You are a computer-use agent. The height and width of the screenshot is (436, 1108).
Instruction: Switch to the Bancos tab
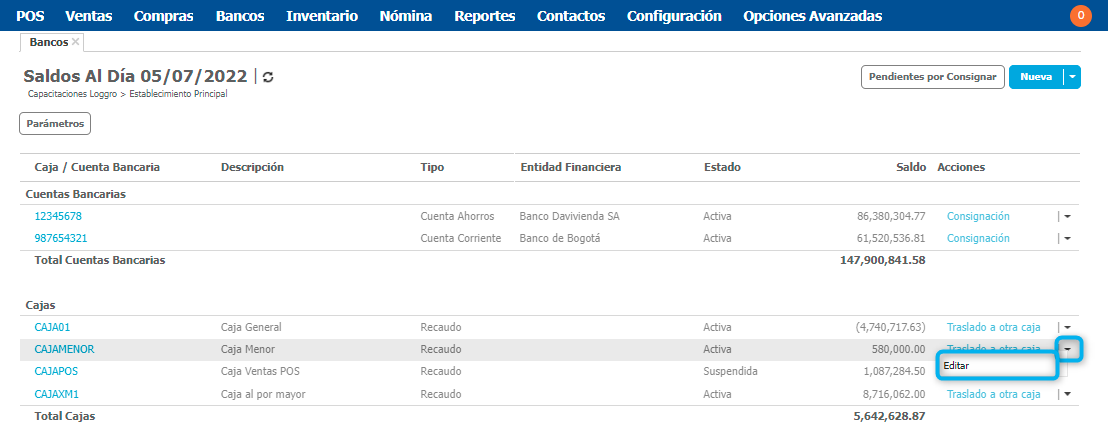point(49,42)
